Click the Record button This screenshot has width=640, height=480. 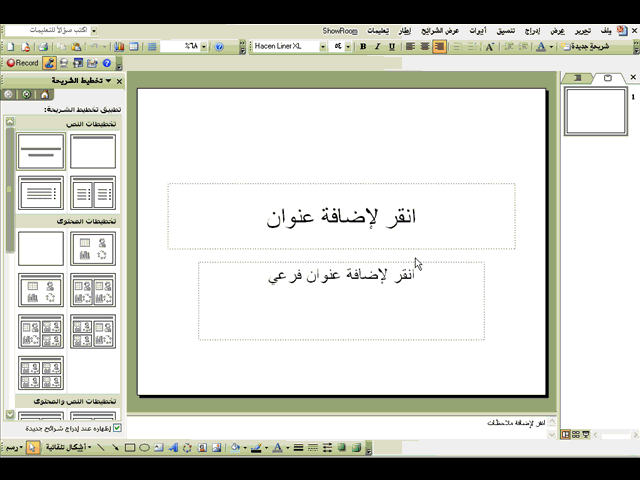22,63
